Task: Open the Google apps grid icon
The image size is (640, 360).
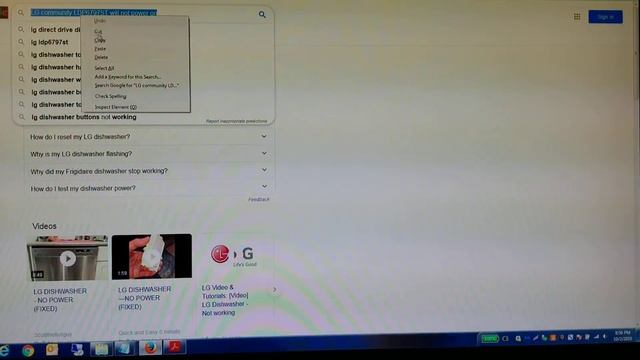Action: pos(577,17)
